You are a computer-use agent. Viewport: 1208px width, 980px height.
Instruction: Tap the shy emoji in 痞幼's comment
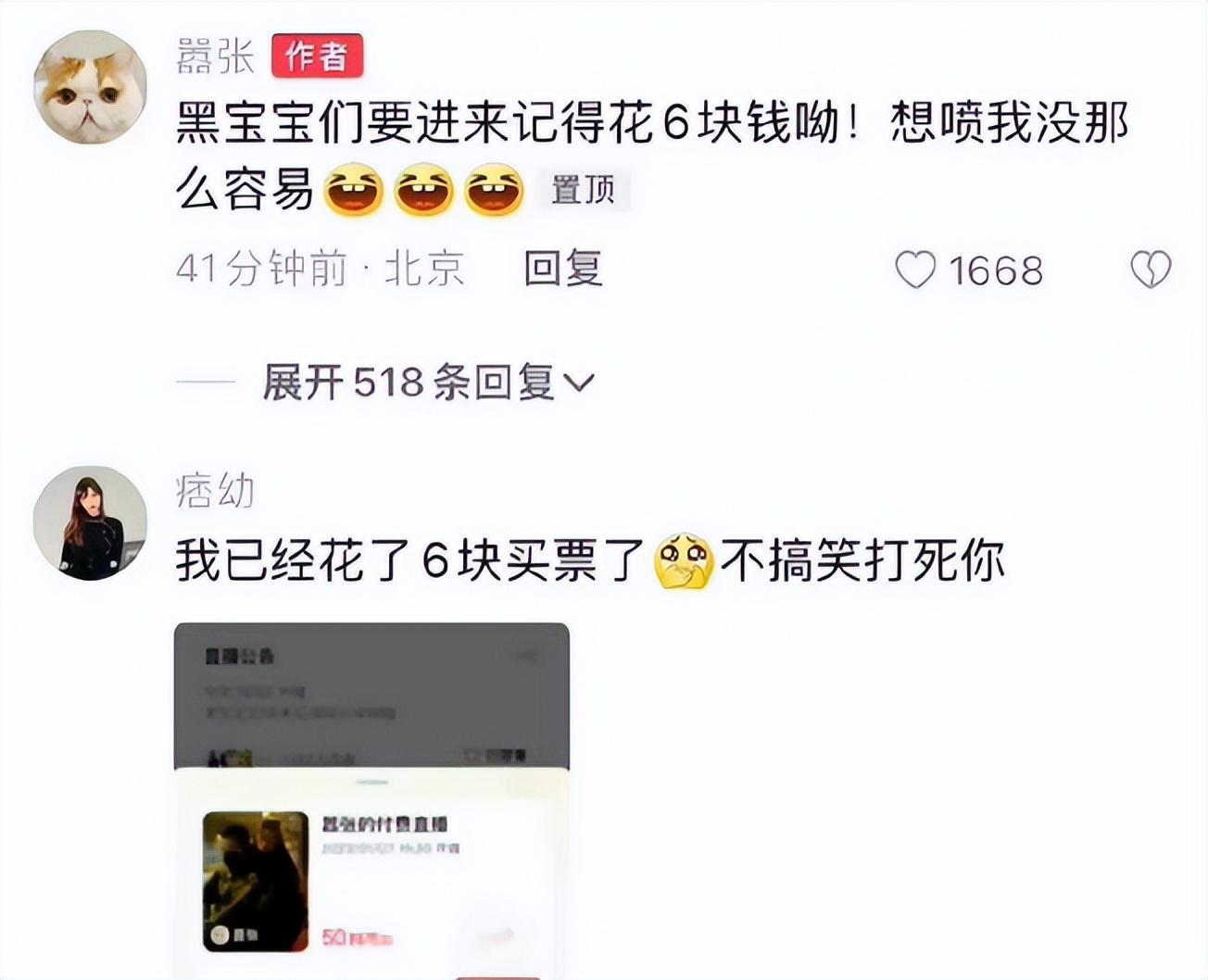click(x=684, y=560)
